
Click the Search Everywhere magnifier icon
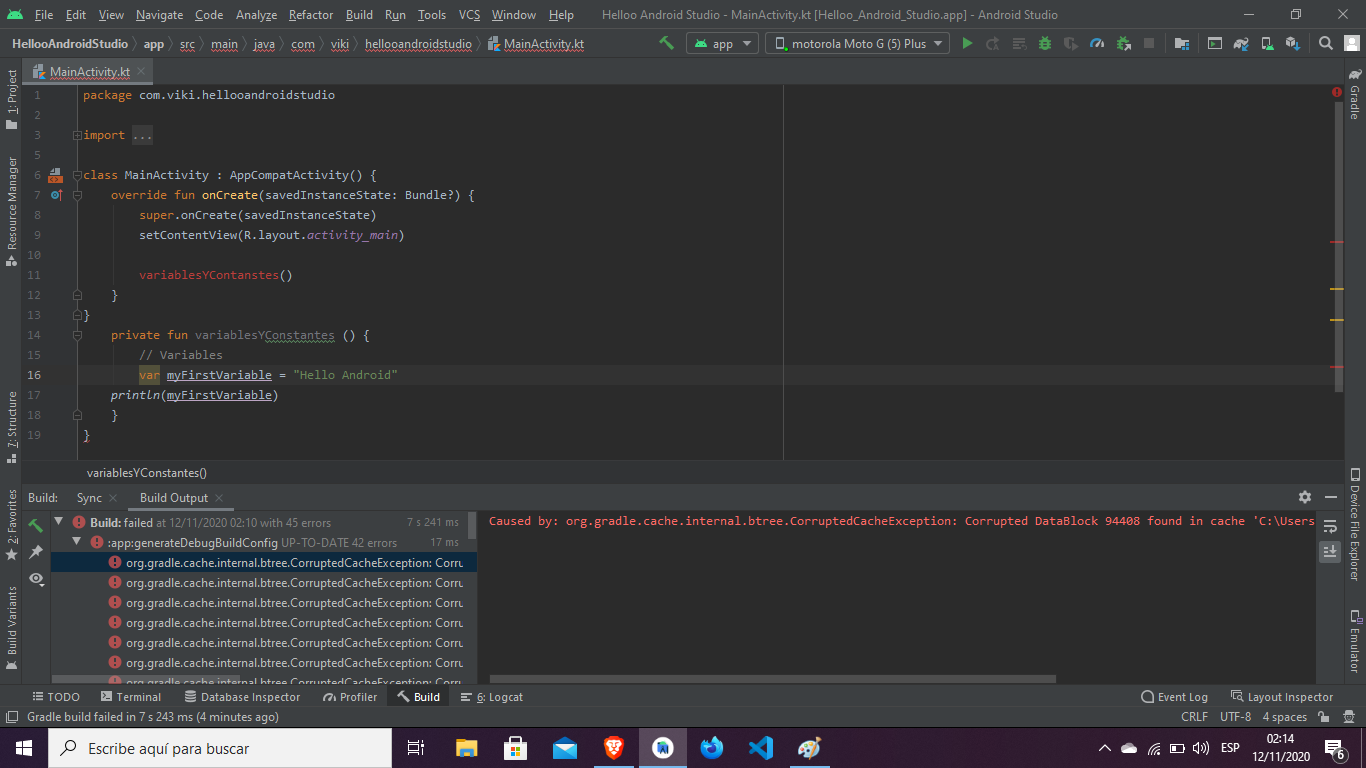(1325, 43)
